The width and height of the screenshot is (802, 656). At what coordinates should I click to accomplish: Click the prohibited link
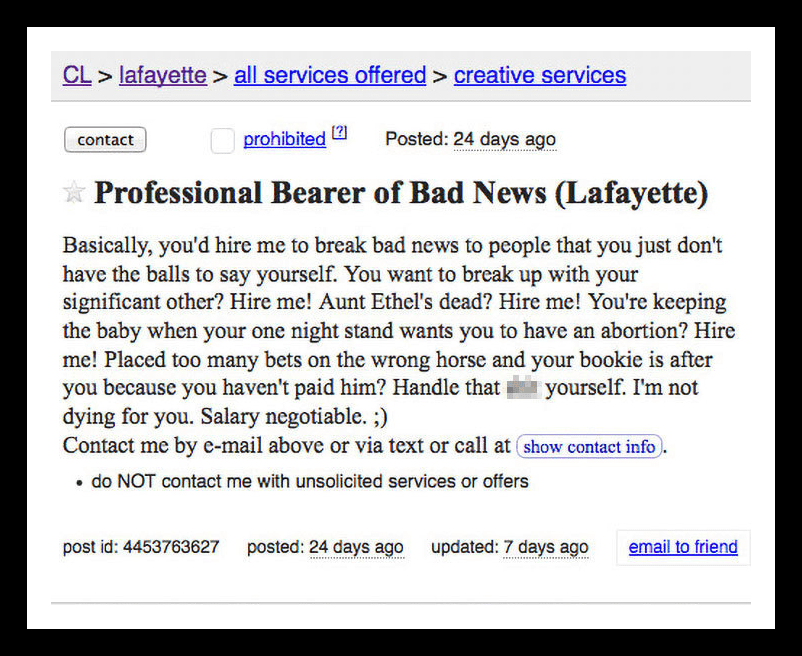coord(284,139)
